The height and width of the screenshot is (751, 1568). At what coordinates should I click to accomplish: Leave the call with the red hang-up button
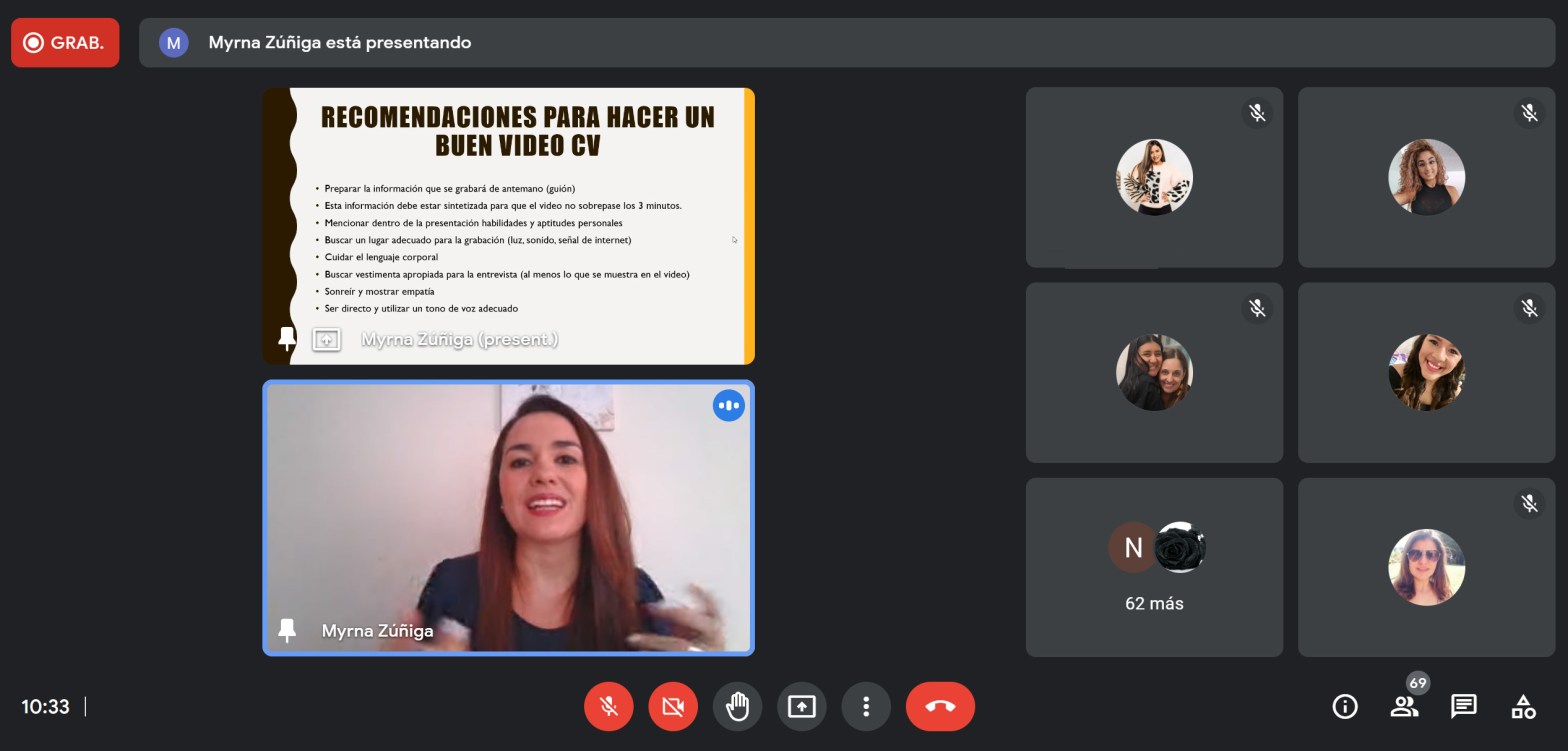[940, 707]
